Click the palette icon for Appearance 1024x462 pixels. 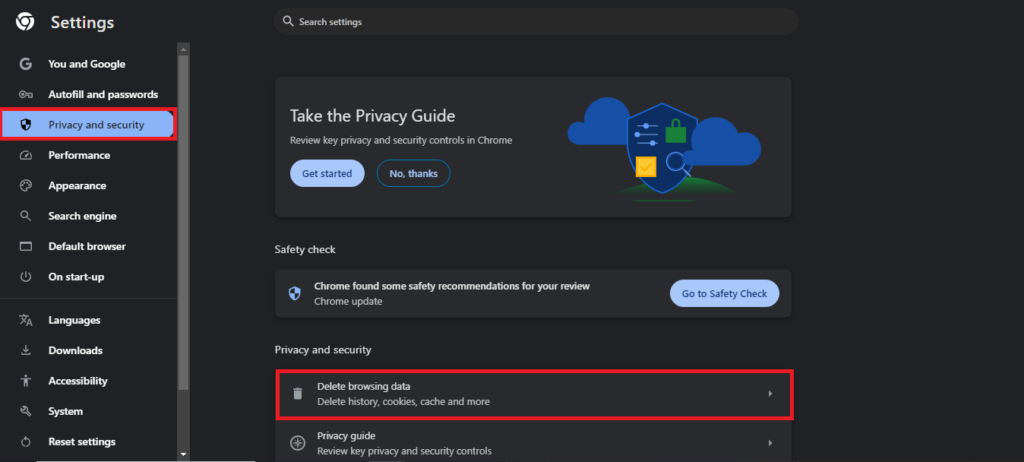pyautogui.click(x=25, y=186)
